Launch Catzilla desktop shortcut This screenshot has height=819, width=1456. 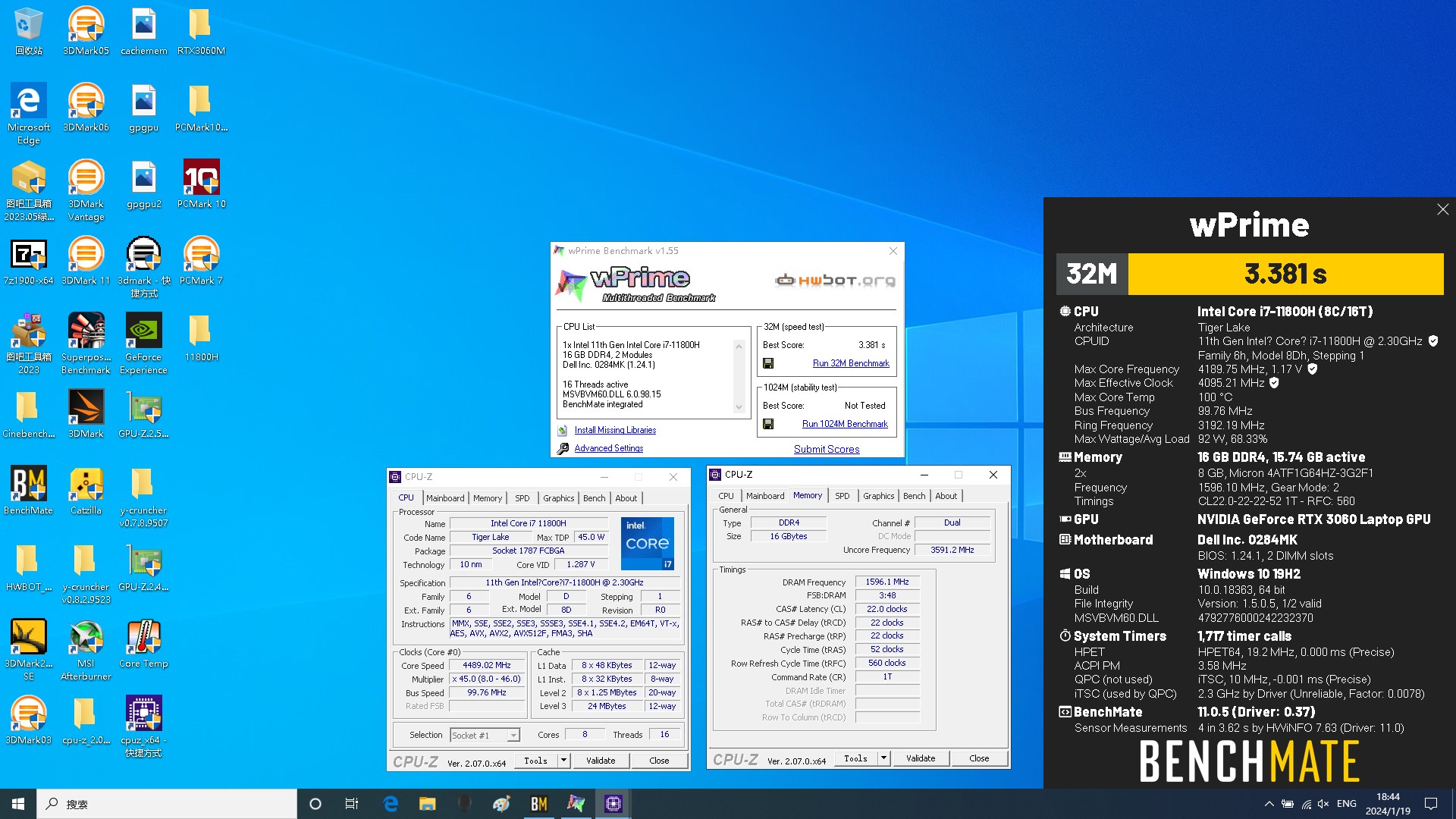[x=86, y=491]
